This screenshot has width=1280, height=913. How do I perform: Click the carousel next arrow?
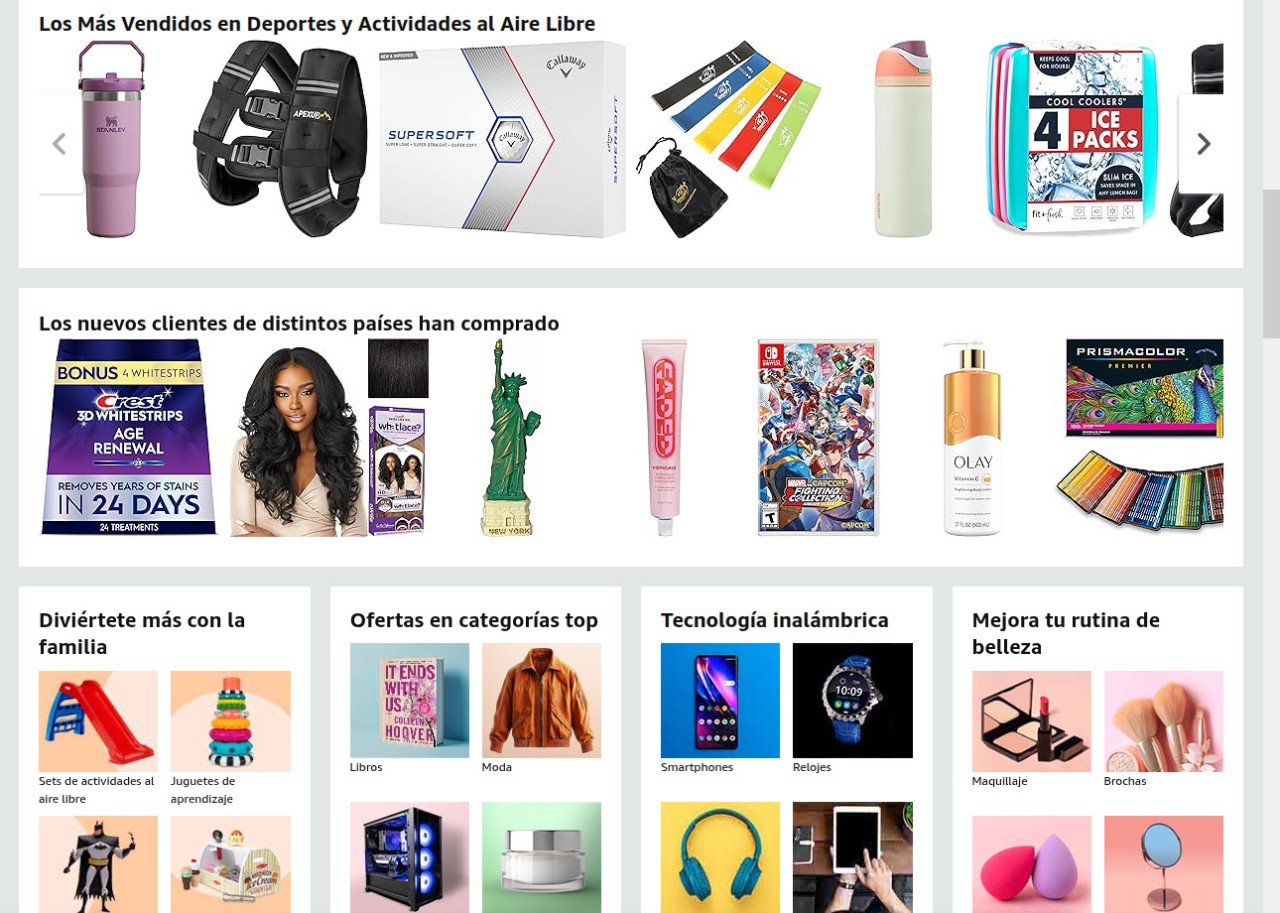[x=1203, y=144]
